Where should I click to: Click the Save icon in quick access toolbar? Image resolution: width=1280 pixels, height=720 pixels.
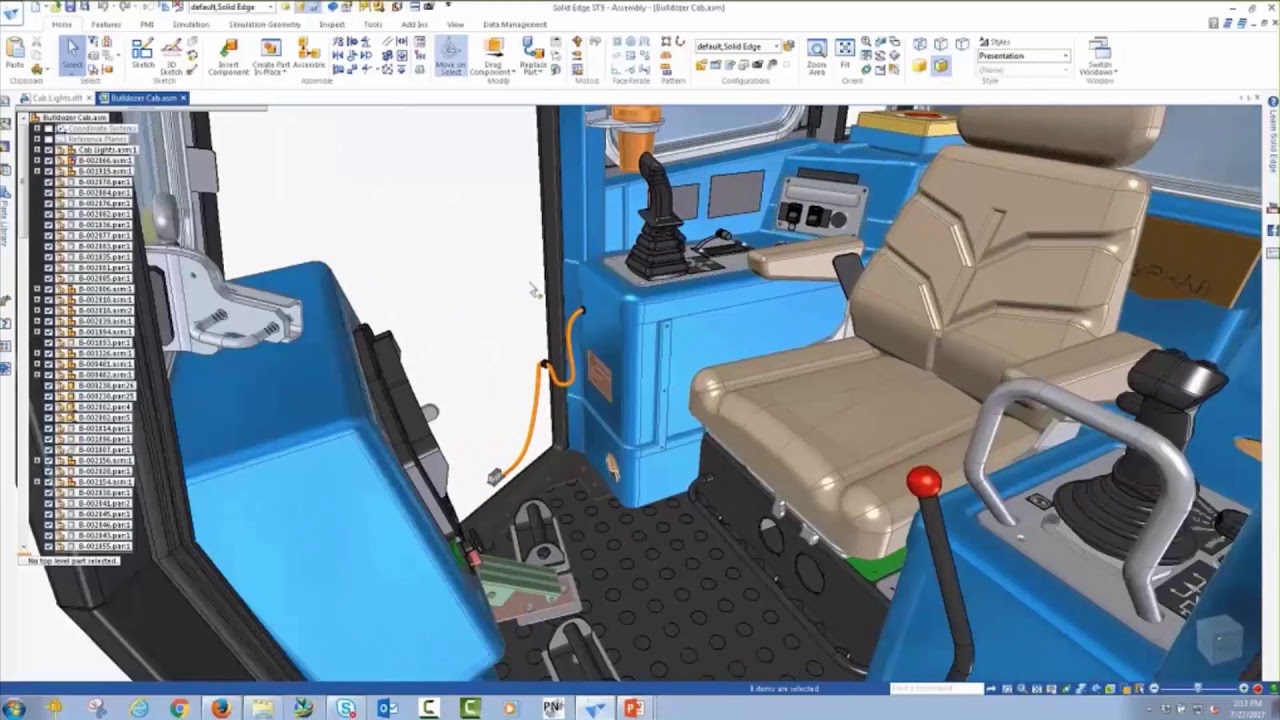(x=70, y=7)
